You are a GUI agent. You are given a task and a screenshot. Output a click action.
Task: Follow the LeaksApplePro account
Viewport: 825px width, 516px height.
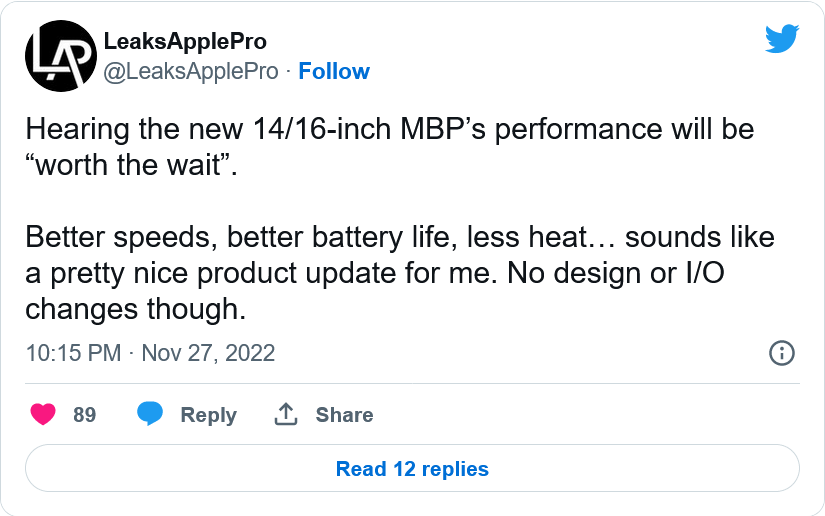pyautogui.click(x=334, y=71)
